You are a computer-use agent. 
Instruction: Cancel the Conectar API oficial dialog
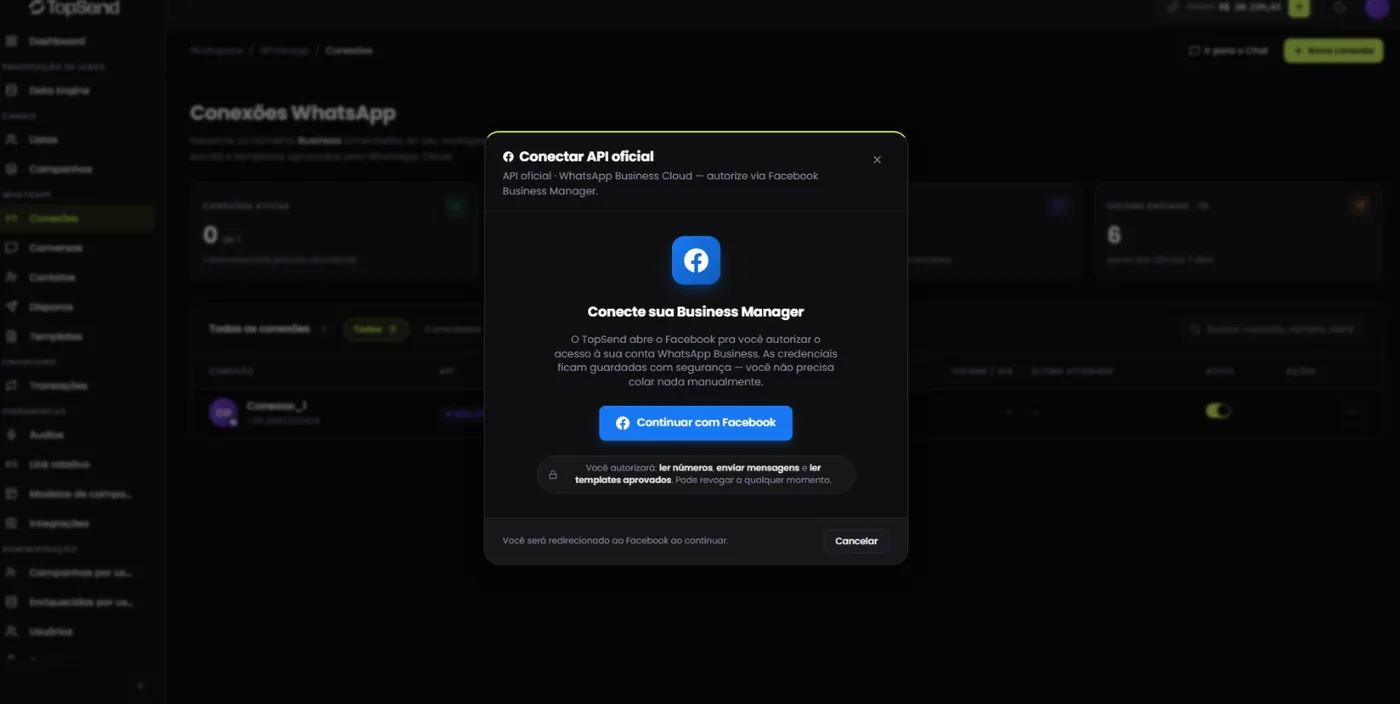(x=856, y=541)
